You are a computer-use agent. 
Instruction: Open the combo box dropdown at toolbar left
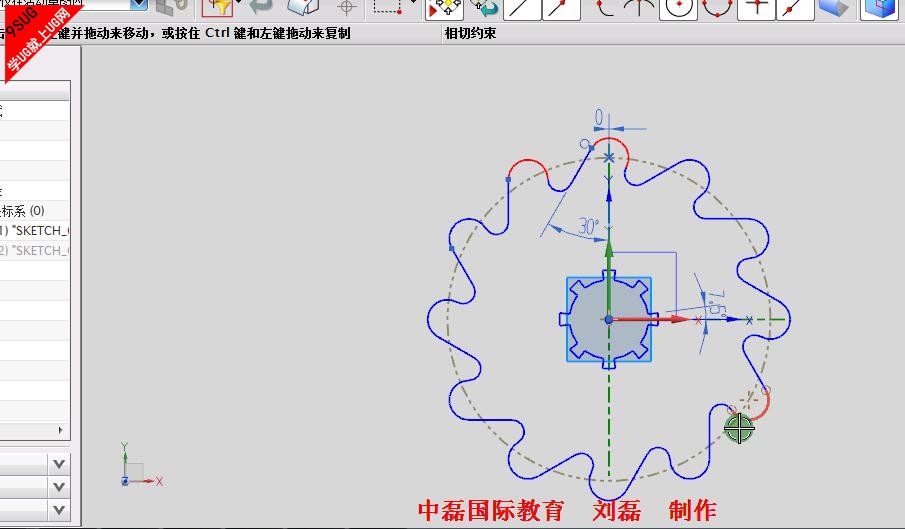click(x=139, y=5)
